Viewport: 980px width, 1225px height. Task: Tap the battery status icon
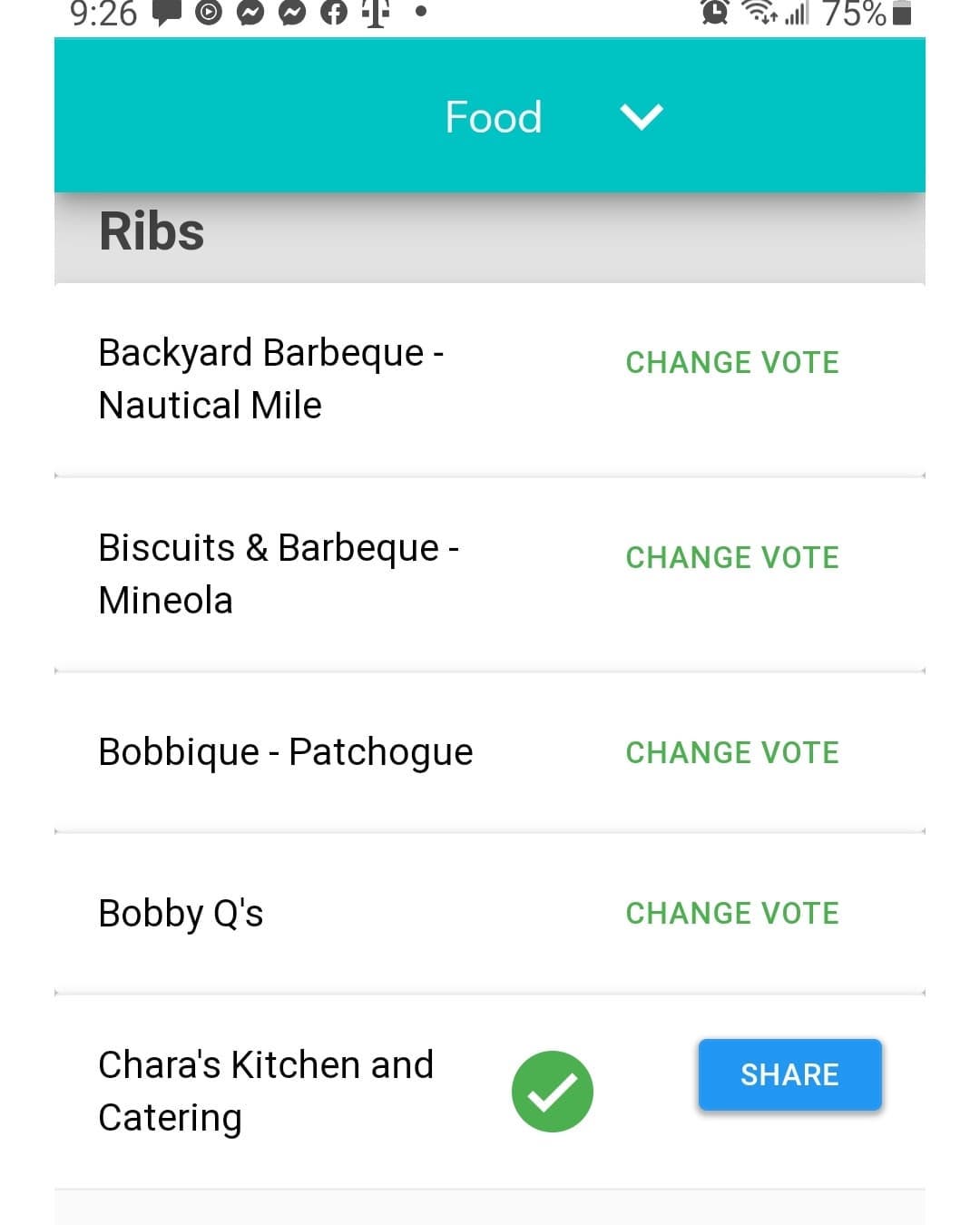click(x=901, y=13)
